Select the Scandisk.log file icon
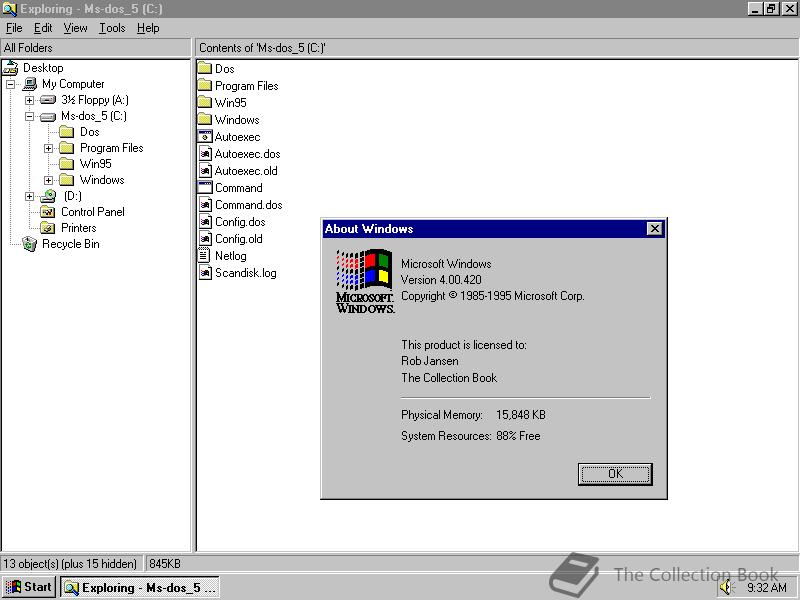This screenshot has height=600, width=800. pyautogui.click(x=205, y=272)
